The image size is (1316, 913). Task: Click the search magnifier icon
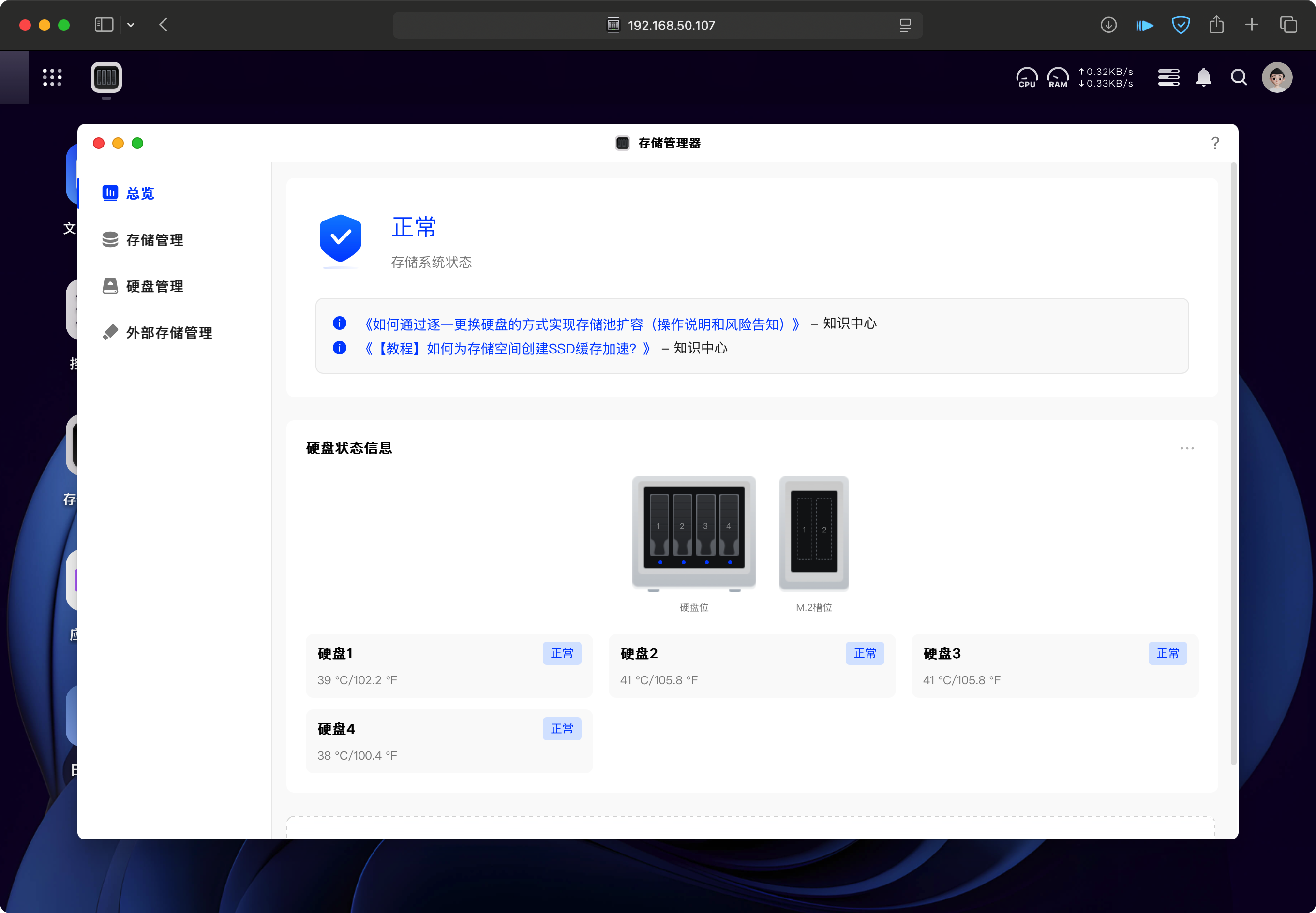tap(1239, 77)
